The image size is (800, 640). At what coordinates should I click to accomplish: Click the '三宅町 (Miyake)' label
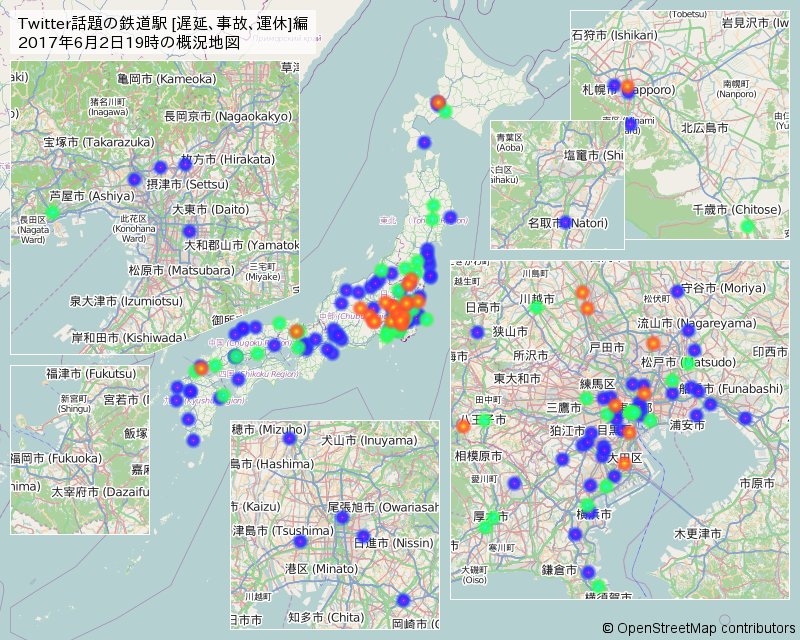(x=263, y=272)
